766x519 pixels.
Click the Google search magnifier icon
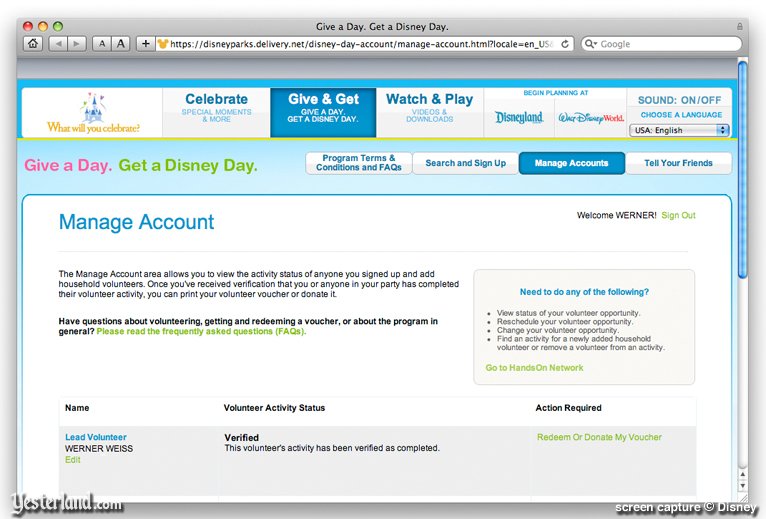pyautogui.click(x=590, y=44)
